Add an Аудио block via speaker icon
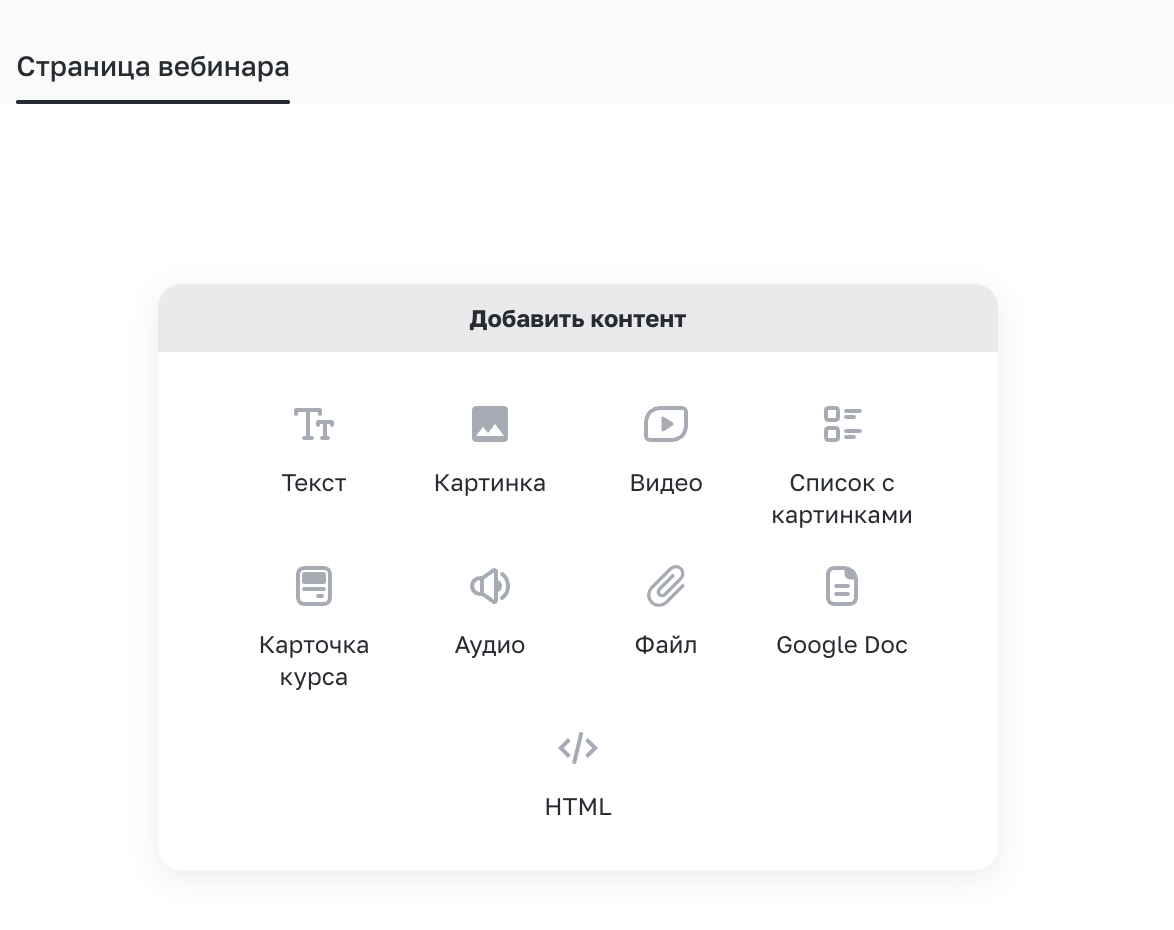 click(x=490, y=586)
